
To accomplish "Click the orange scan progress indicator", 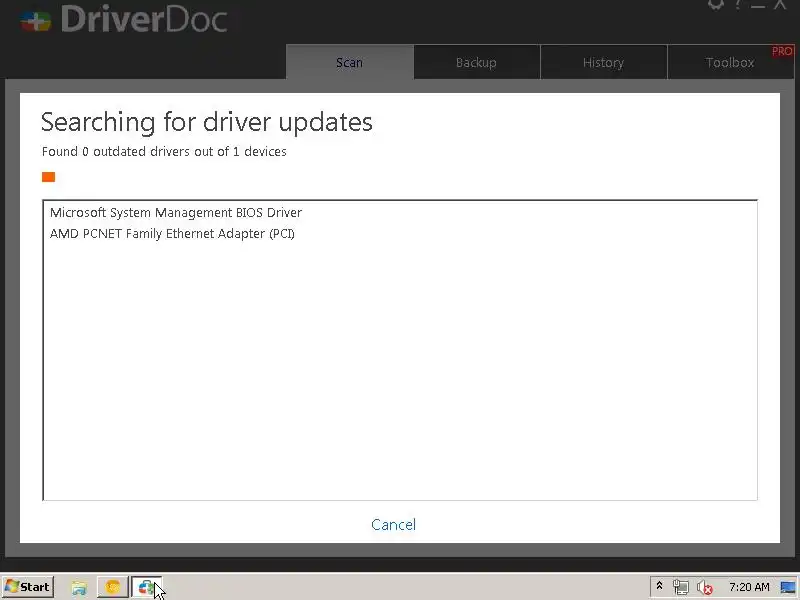I will pyautogui.click(x=48, y=177).
